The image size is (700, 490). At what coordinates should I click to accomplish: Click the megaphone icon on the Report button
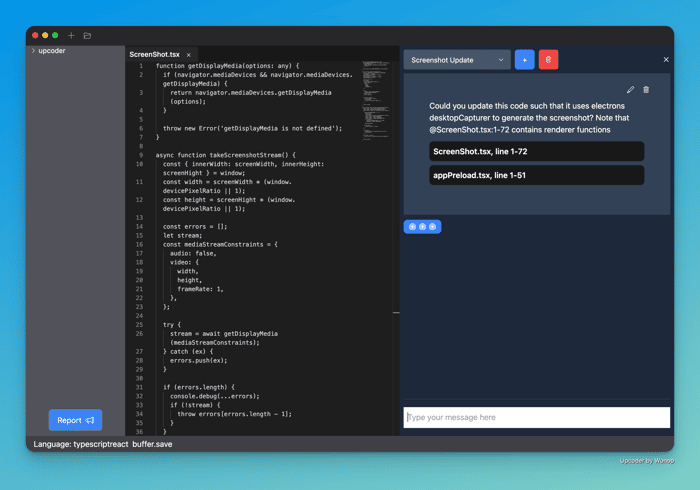[x=90, y=420]
